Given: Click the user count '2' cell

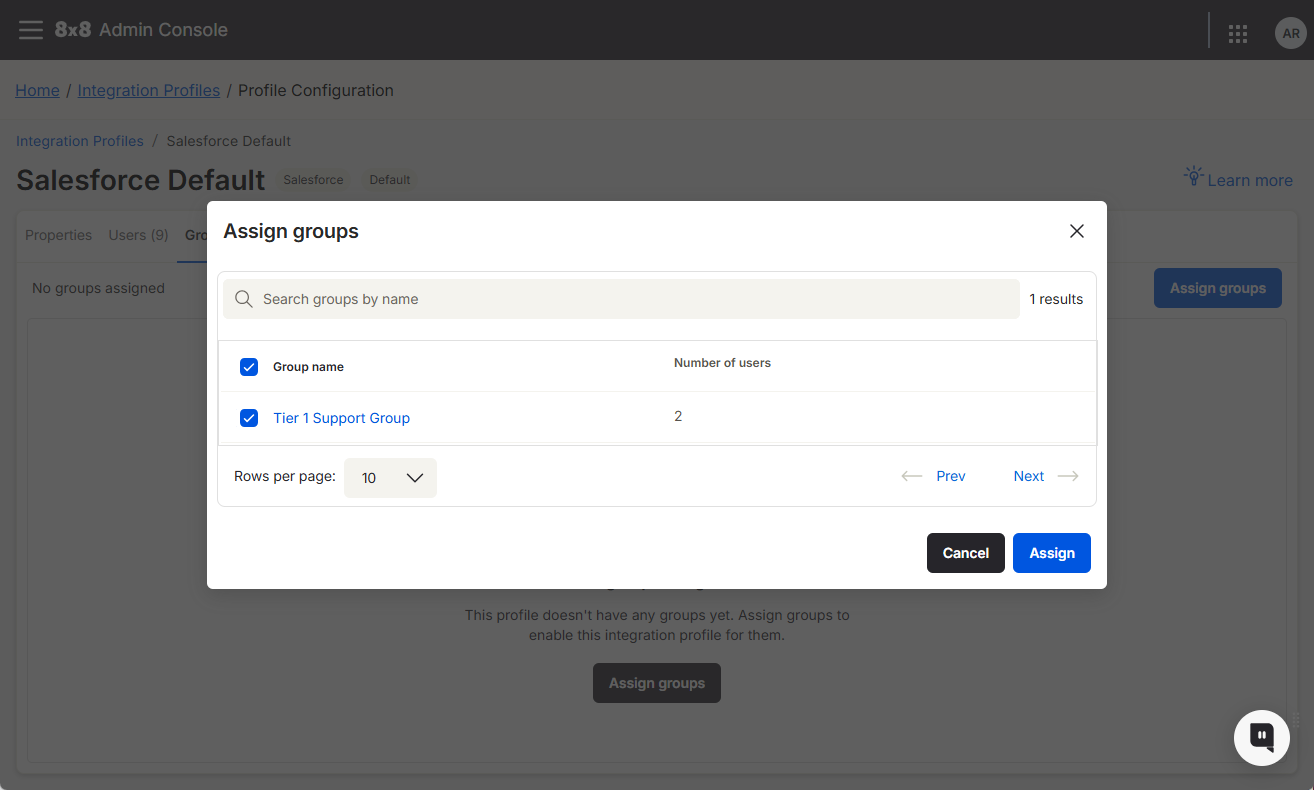Looking at the screenshot, I should [x=678, y=416].
